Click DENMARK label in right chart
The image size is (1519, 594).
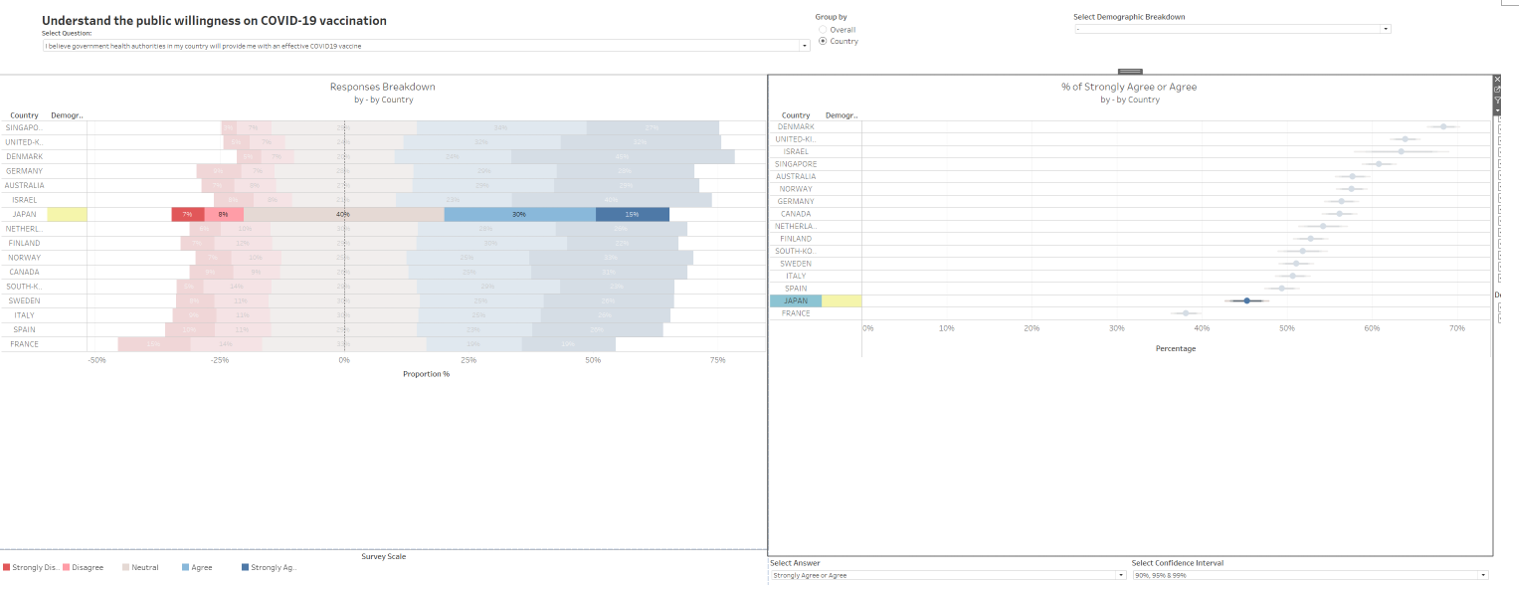[x=796, y=127]
